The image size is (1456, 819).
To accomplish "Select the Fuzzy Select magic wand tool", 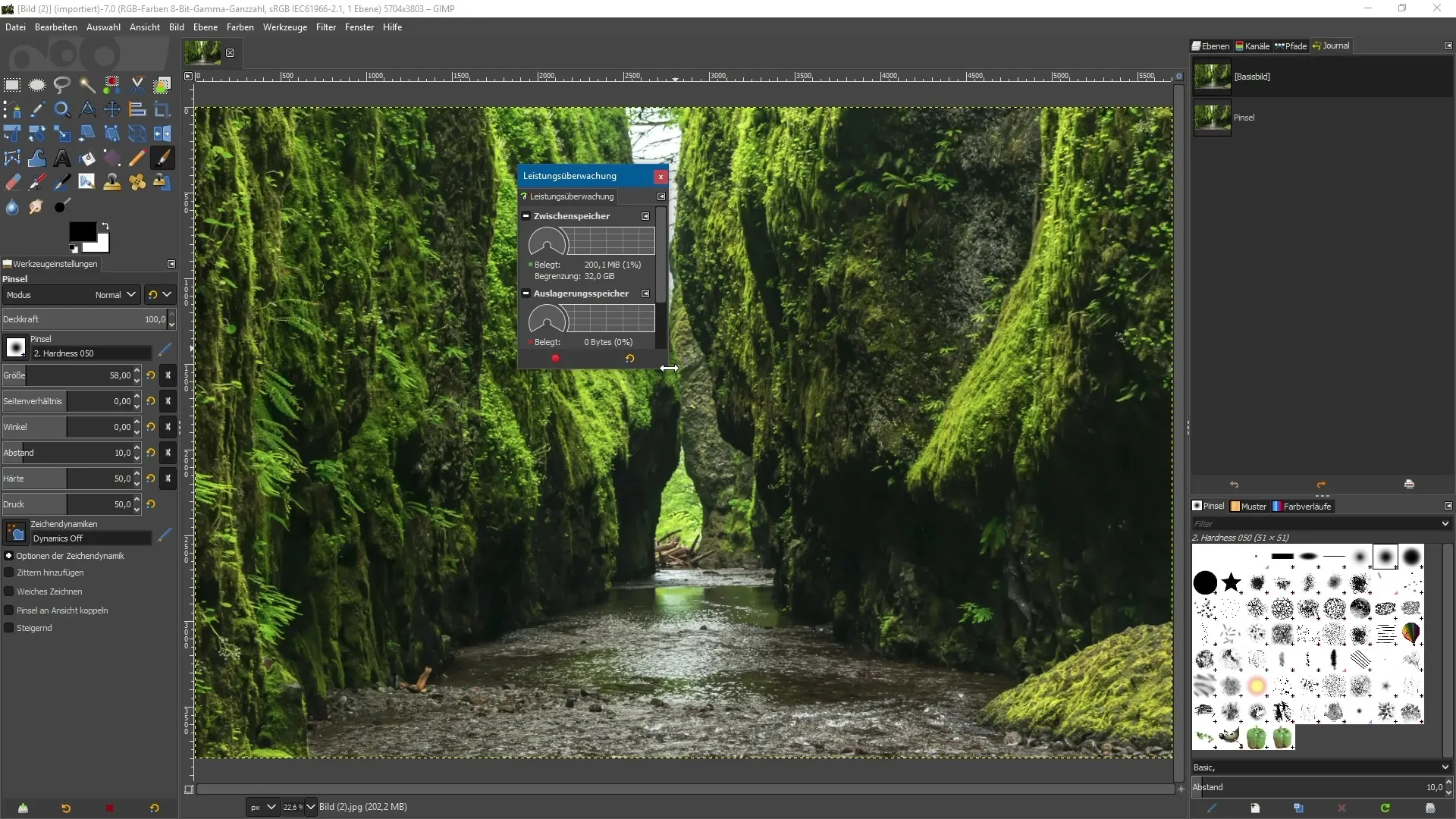I will tap(87, 85).
